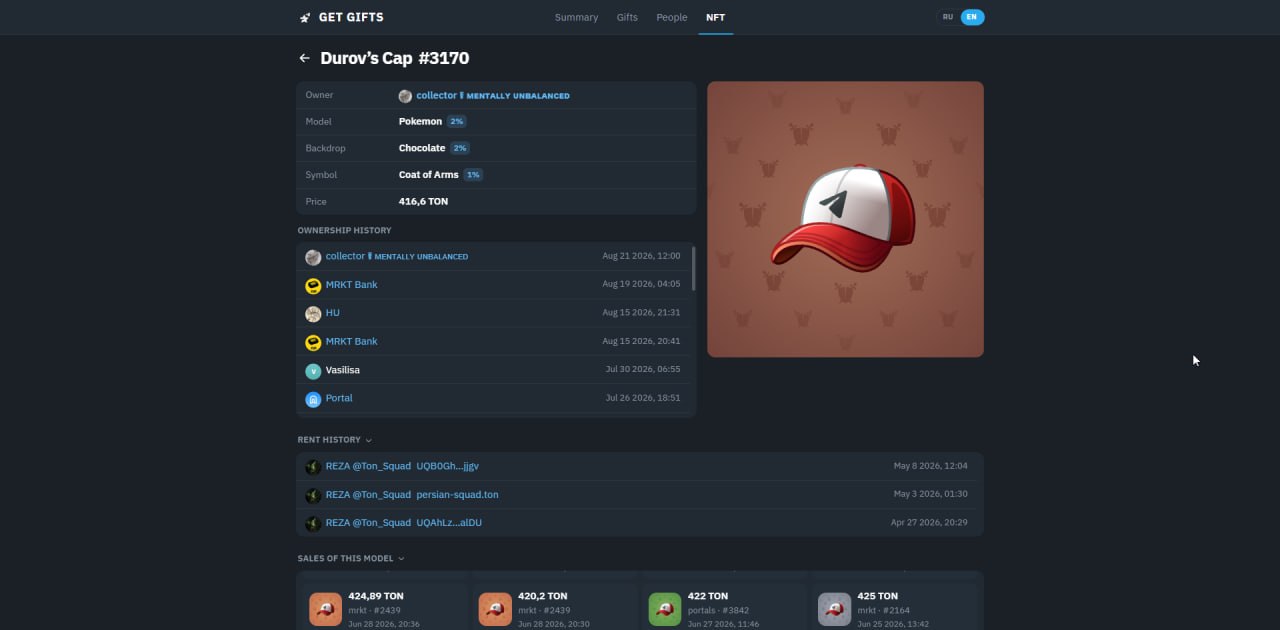This screenshot has height=630, width=1280.
Task: Open the 420,2 TON sale cap thumbnail
Action: coord(495,609)
